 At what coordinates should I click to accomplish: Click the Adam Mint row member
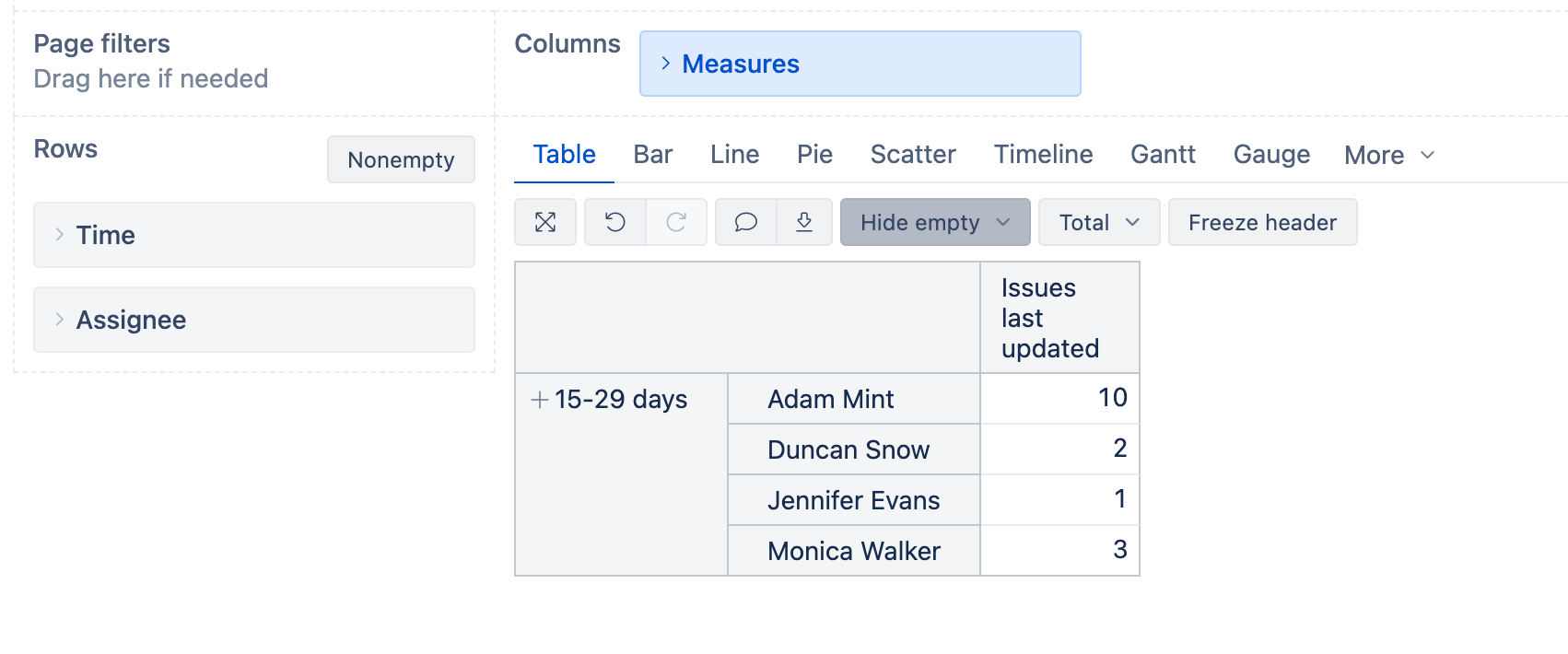pos(831,399)
